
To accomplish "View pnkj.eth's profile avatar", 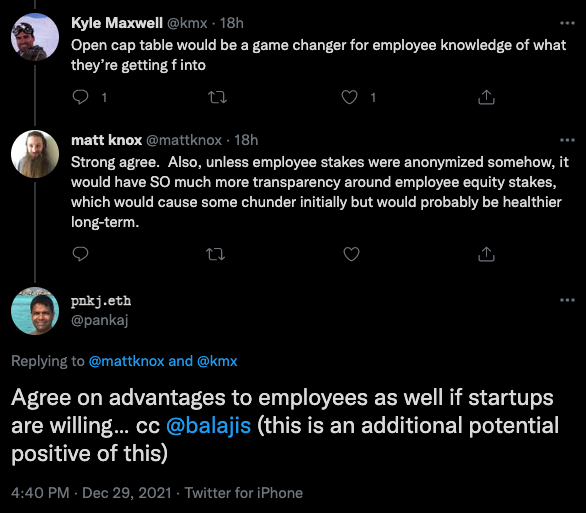I will click(x=35, y=311).
